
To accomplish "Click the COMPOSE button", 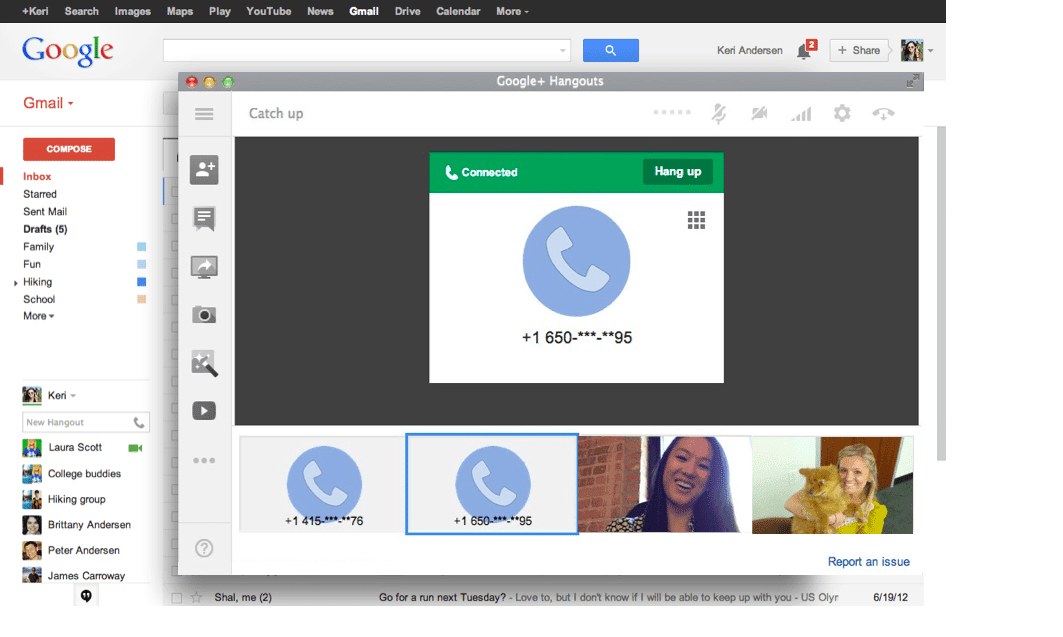I will 68,149.
